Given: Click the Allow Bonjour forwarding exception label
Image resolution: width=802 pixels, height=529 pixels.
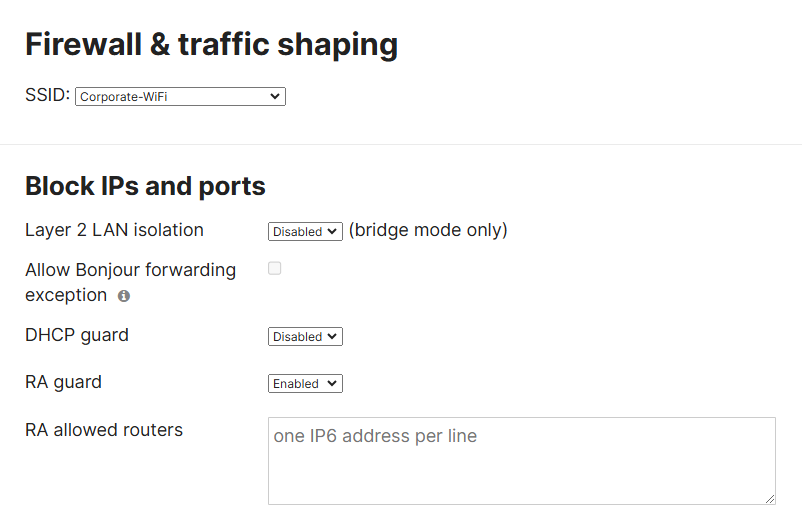Looking at the screenshot, I should tap(130, 282).
